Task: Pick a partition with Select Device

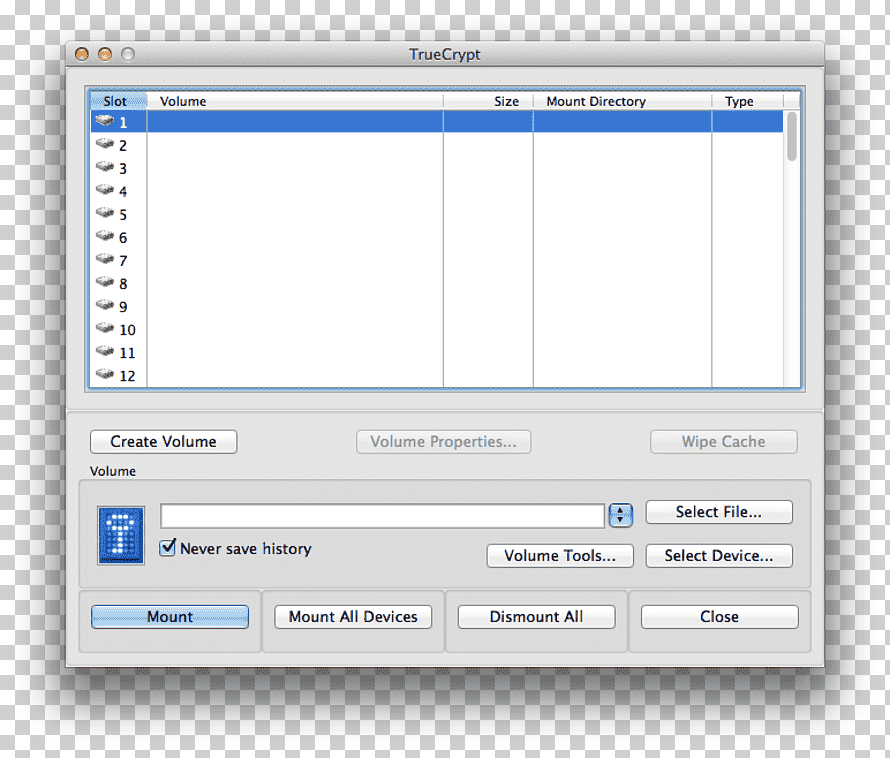Action: pyautogui.click(x=719, y=555)
